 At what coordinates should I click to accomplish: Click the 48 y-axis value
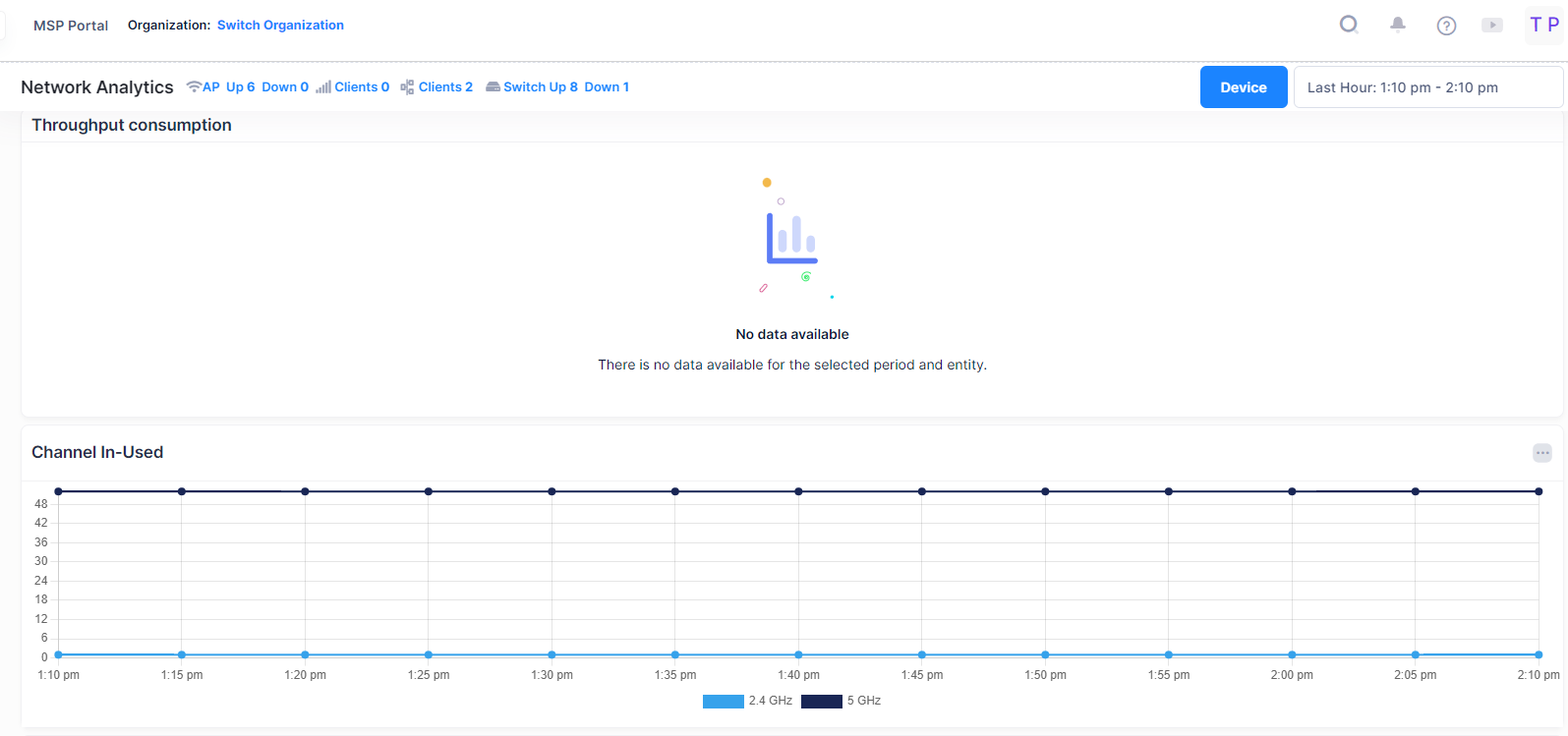(x=41, y=504)
